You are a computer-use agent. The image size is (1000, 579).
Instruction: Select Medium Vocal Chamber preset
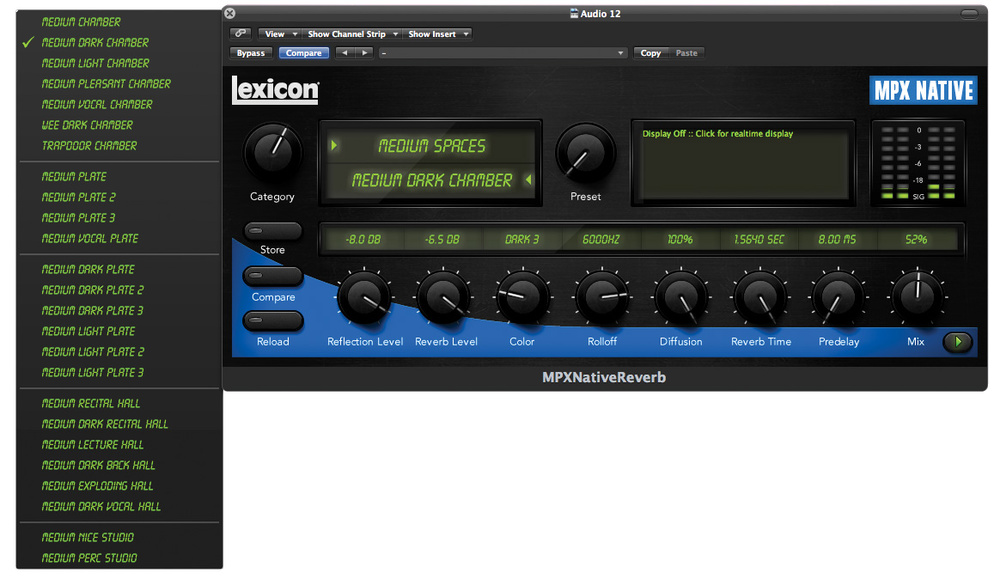96,104
